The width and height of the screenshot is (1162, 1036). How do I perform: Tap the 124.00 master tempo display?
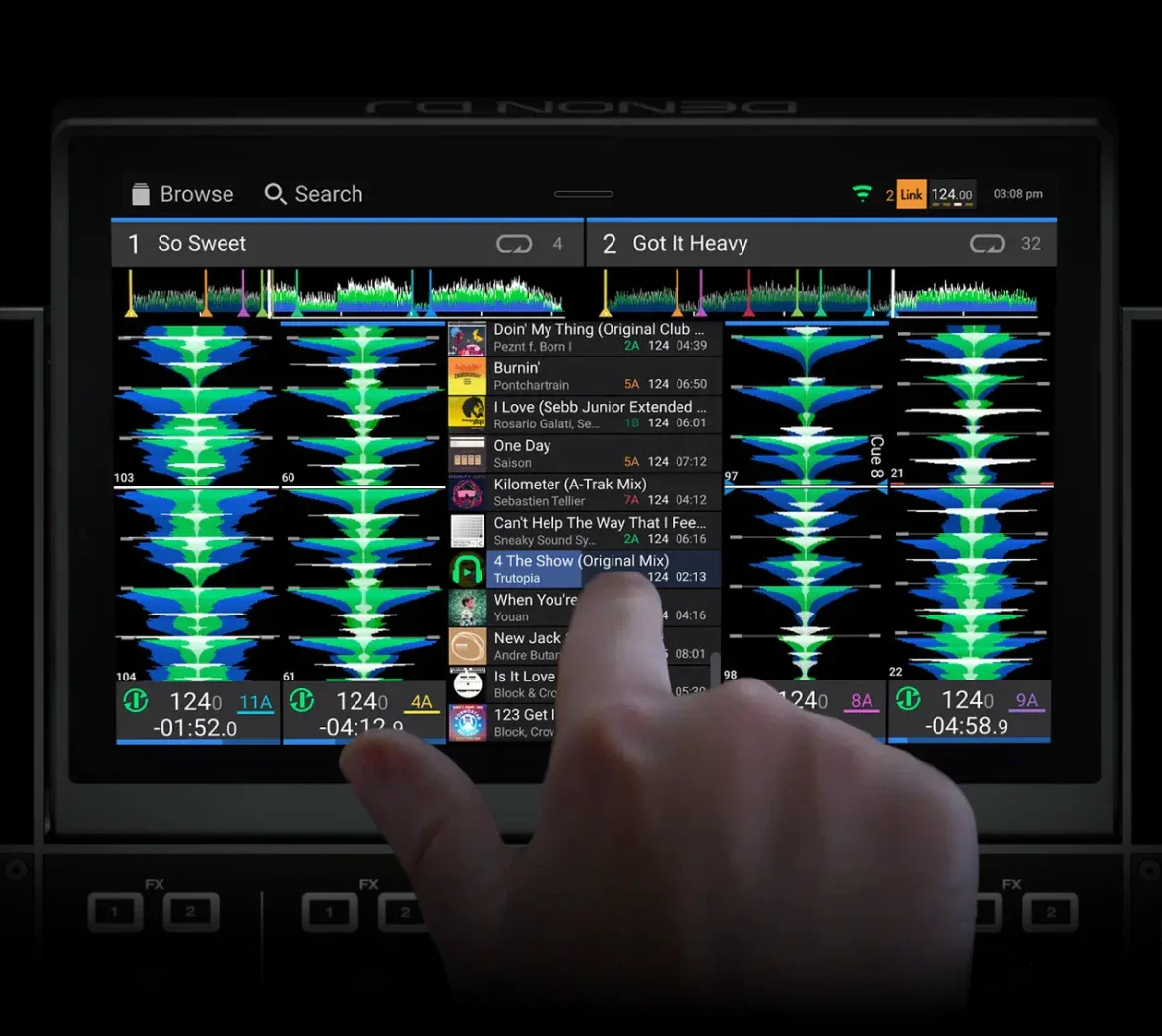[x=951, y=195]
